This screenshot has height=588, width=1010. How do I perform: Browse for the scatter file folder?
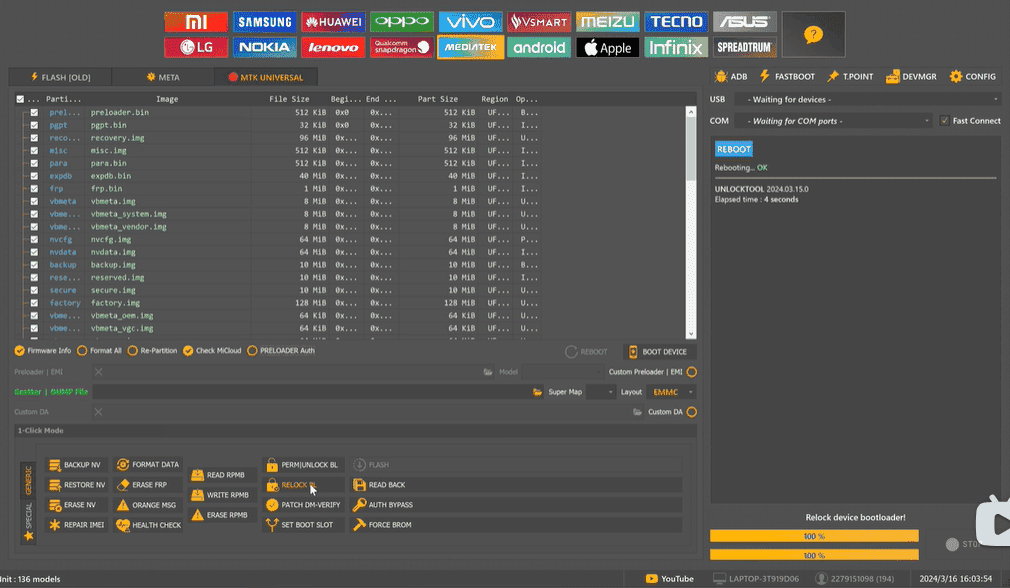[x=537, y=392]
